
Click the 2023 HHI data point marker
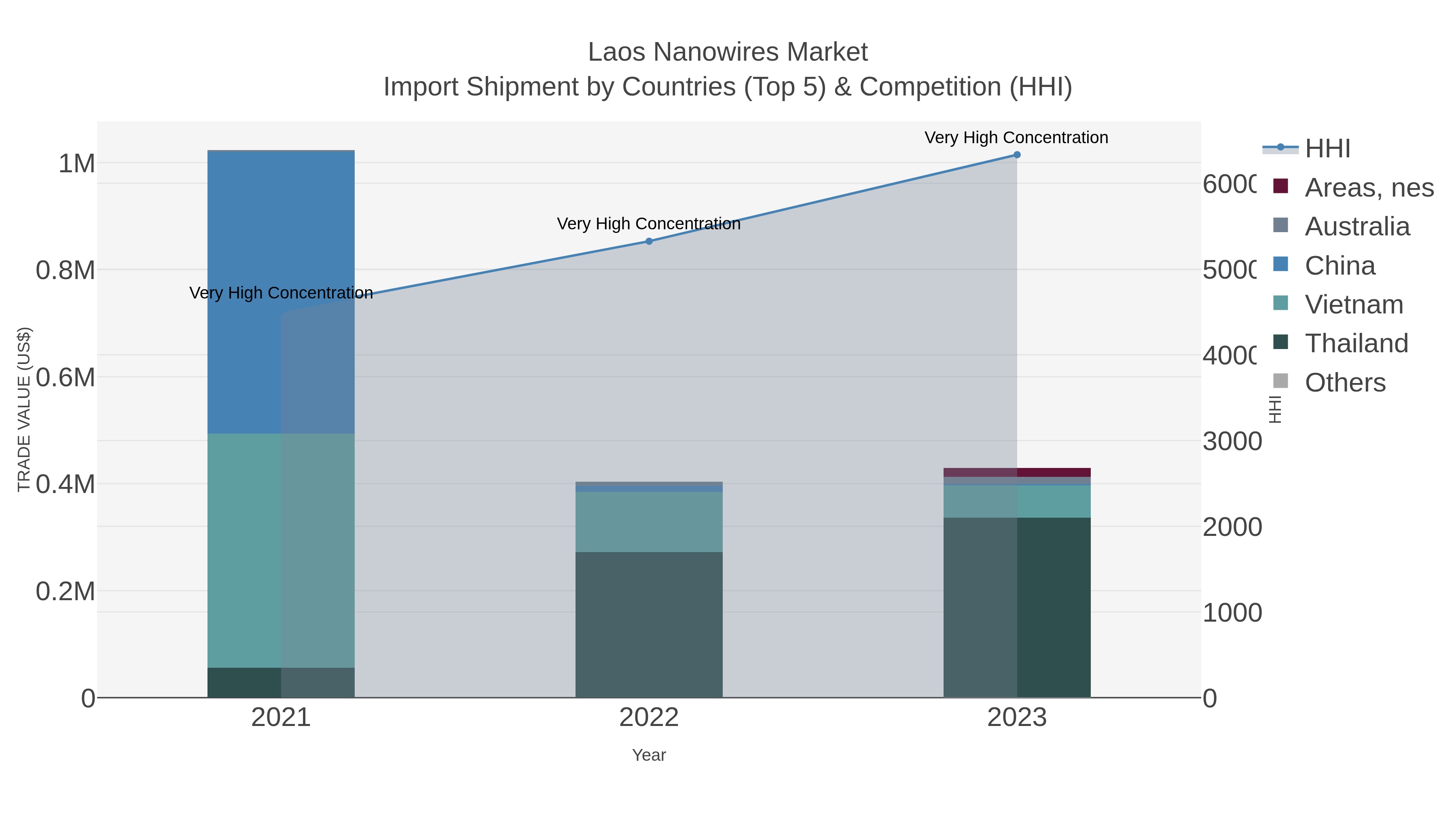1017,155
